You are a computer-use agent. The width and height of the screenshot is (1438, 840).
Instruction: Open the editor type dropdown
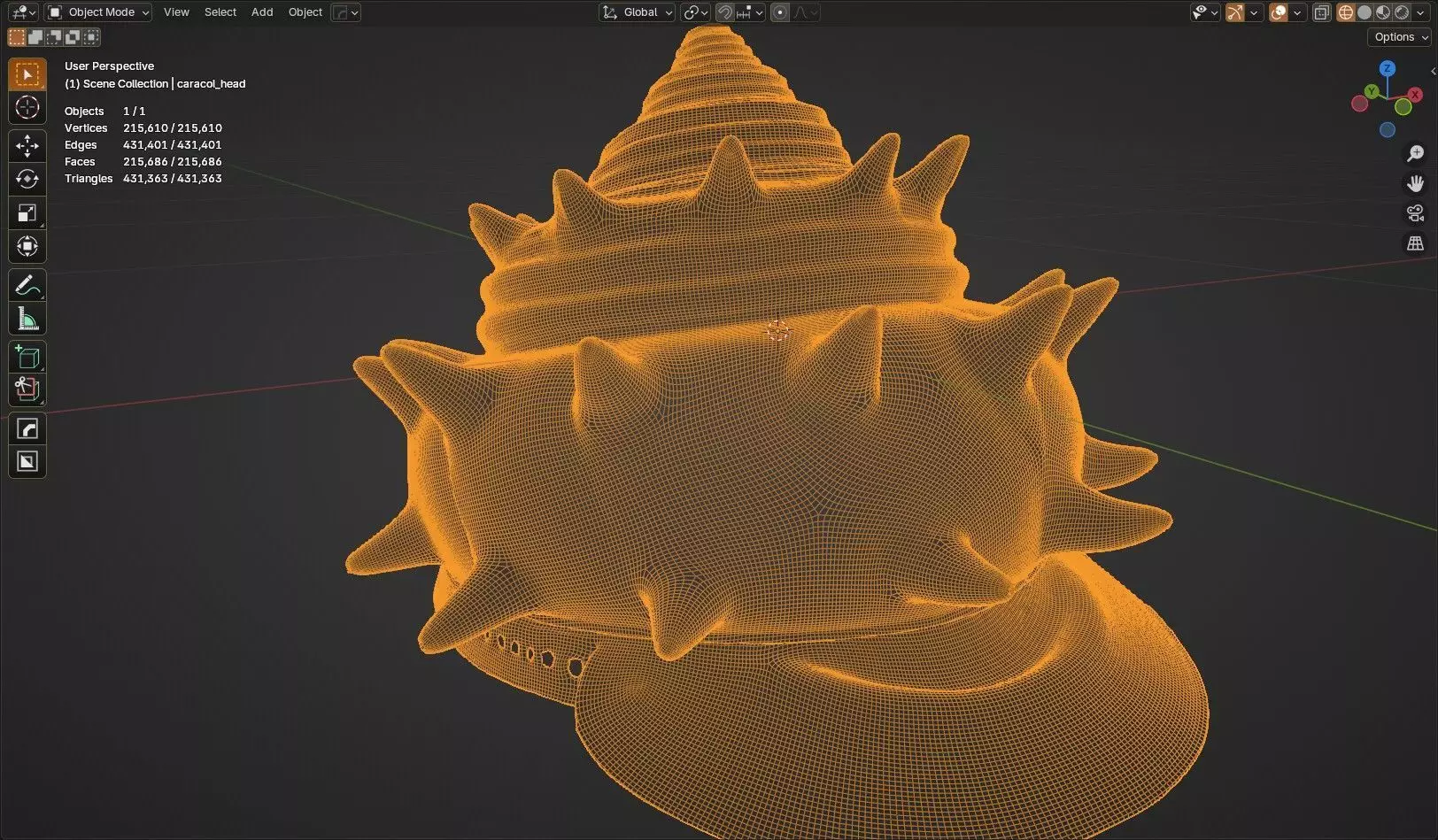point(22,12)
